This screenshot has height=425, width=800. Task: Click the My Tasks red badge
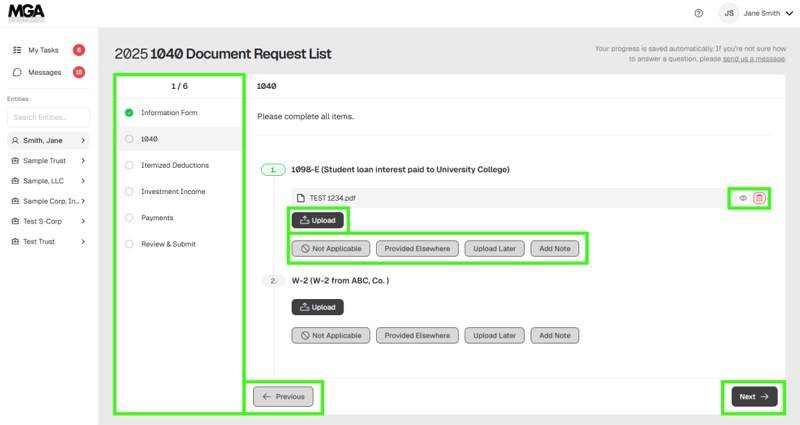79,50
